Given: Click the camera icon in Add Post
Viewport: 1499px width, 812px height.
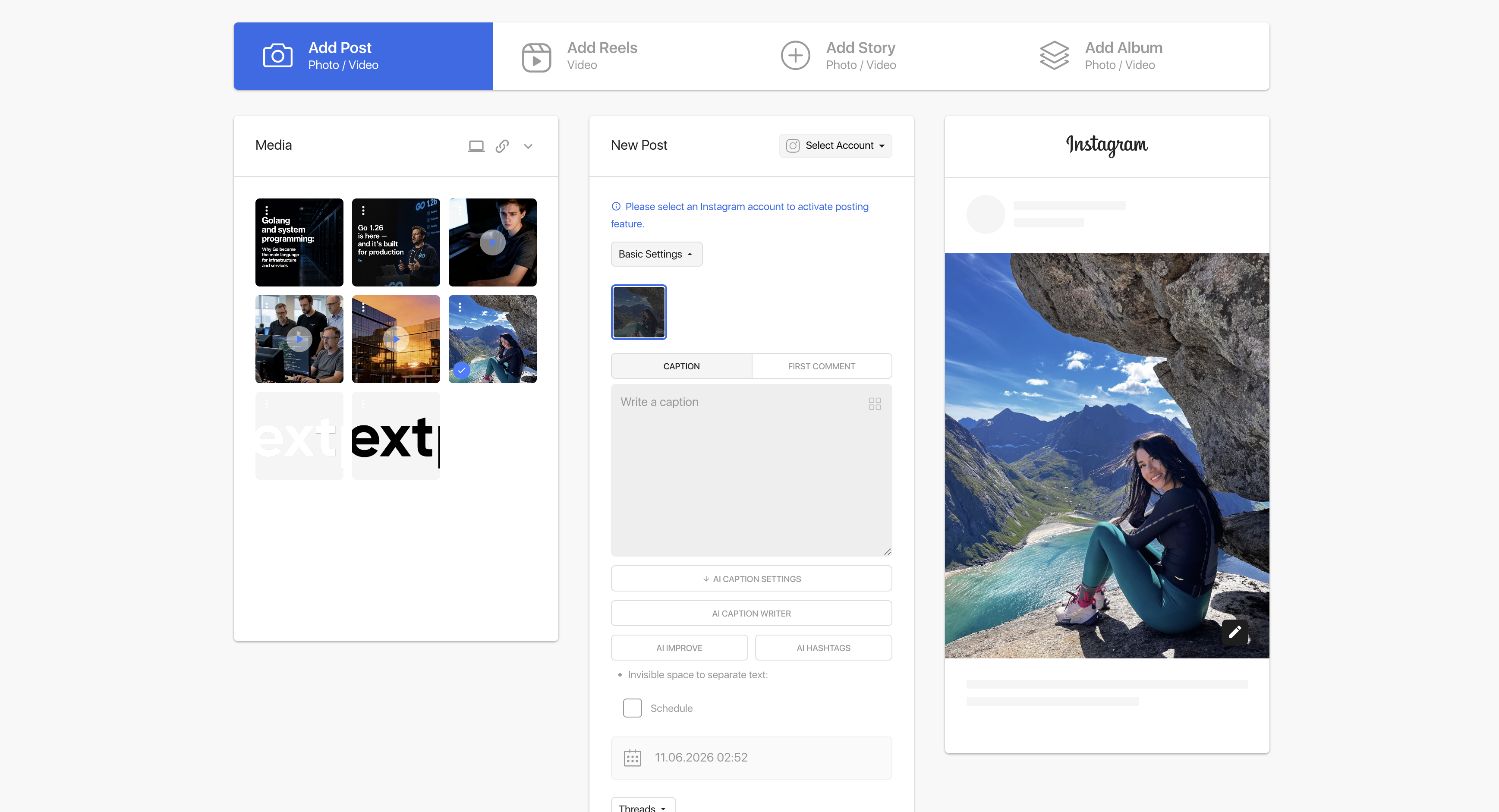Looking at the screenshot, I should (x=277, y=56).
